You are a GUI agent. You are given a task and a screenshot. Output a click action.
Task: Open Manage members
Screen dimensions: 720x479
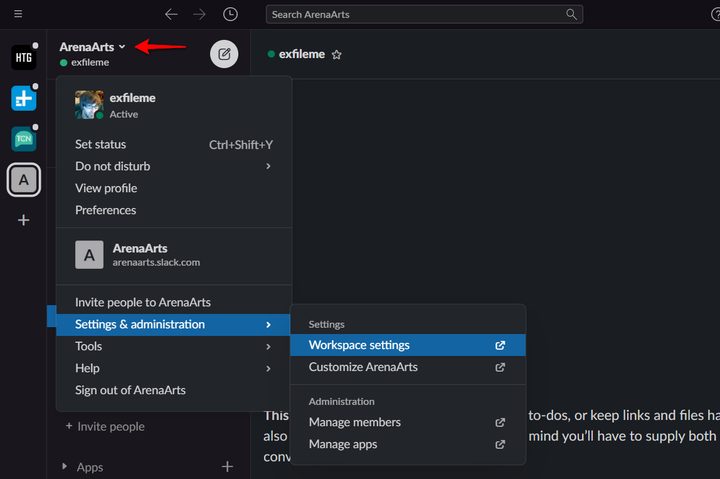[408, 422]
